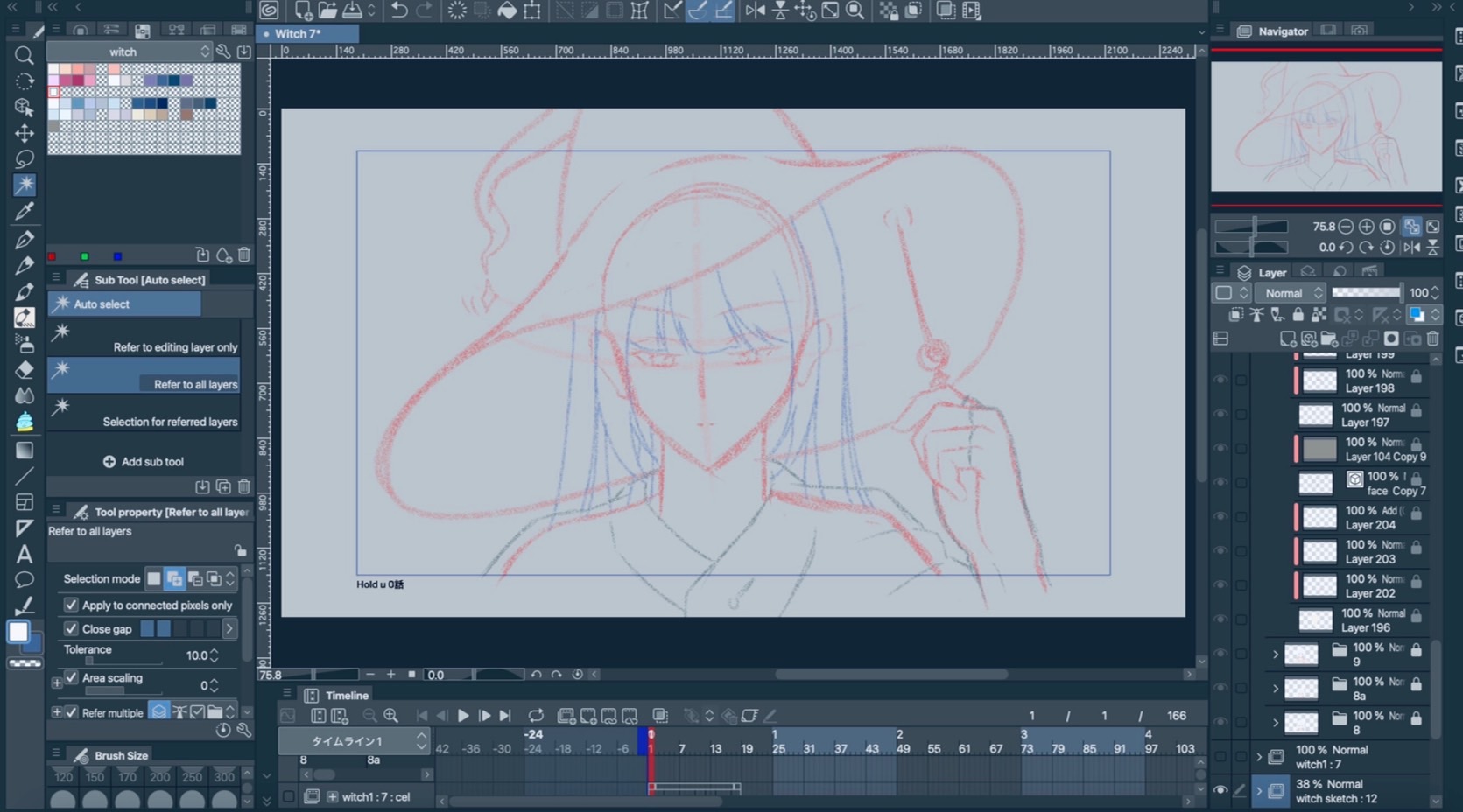Play the animation in Timeline
The image size is (1463, 812).
pos(463,716)
